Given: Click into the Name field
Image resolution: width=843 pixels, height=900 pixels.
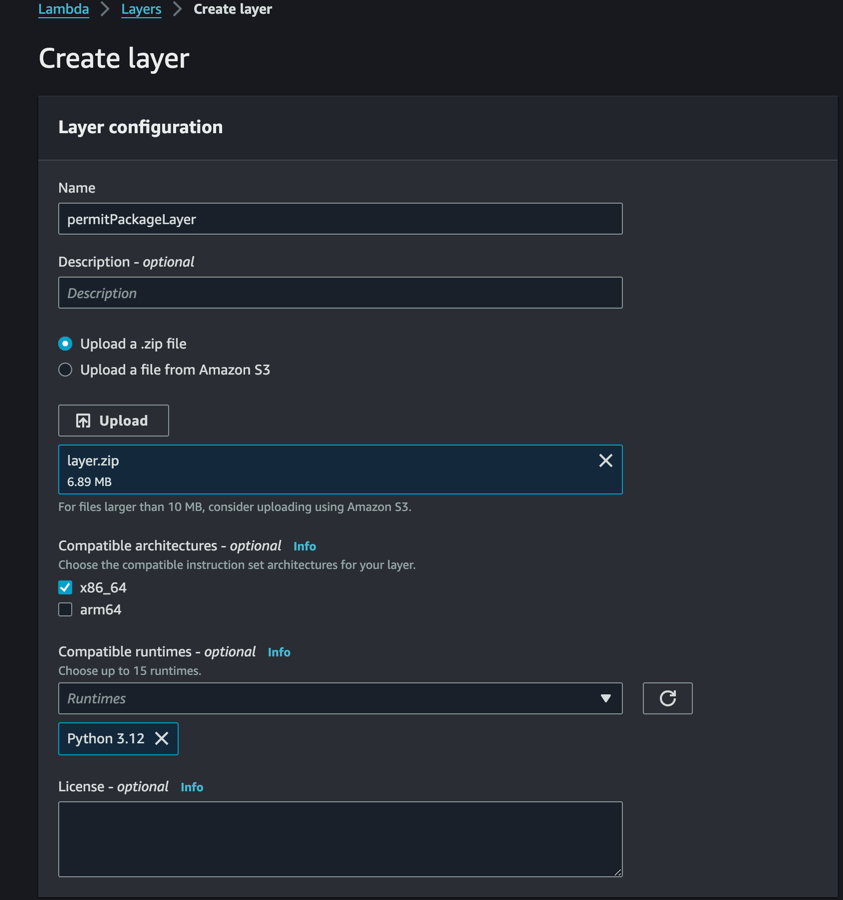Looking at the screenshot, I should [x=340, y=218].
